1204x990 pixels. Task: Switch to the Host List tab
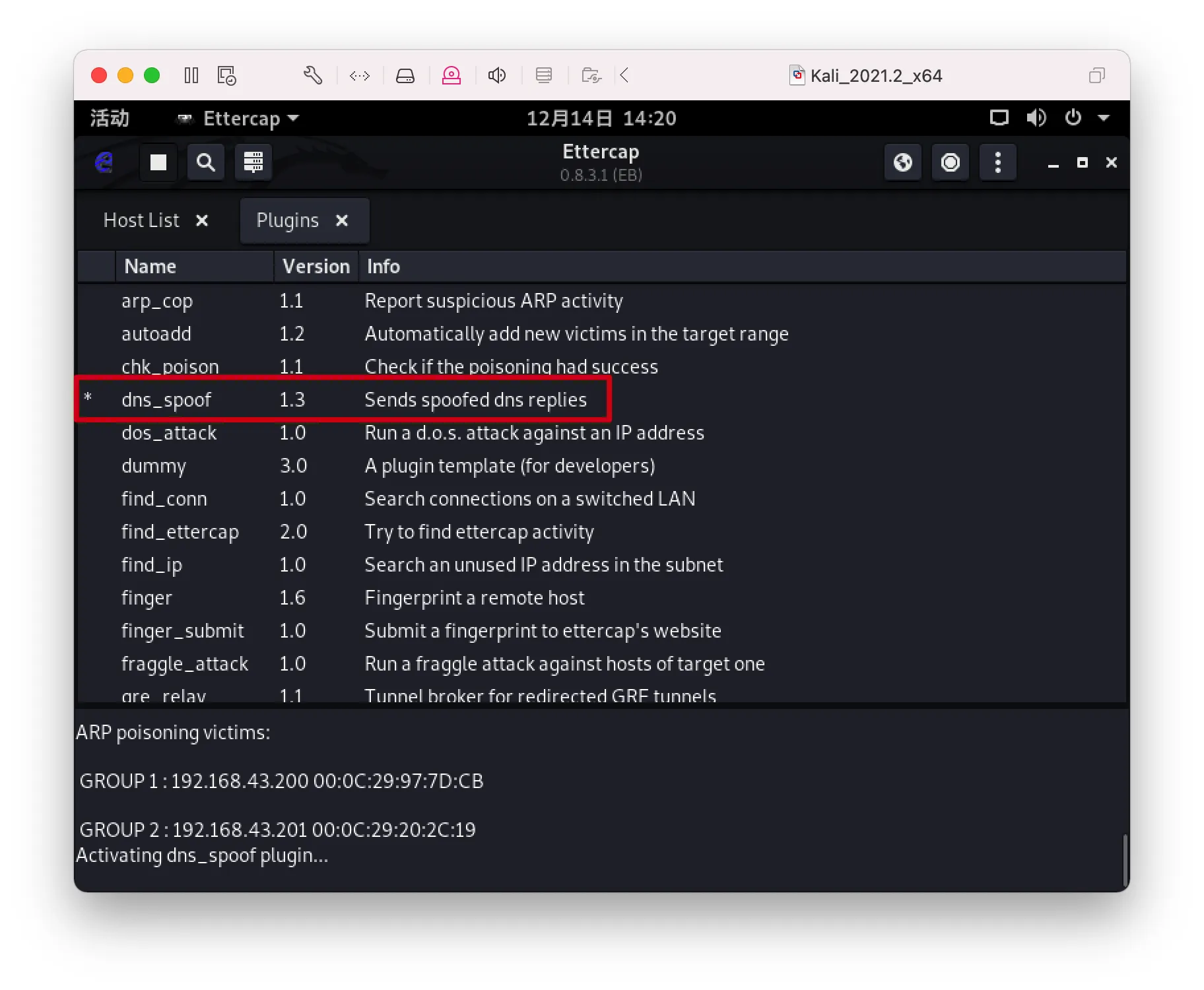[141, 220]
